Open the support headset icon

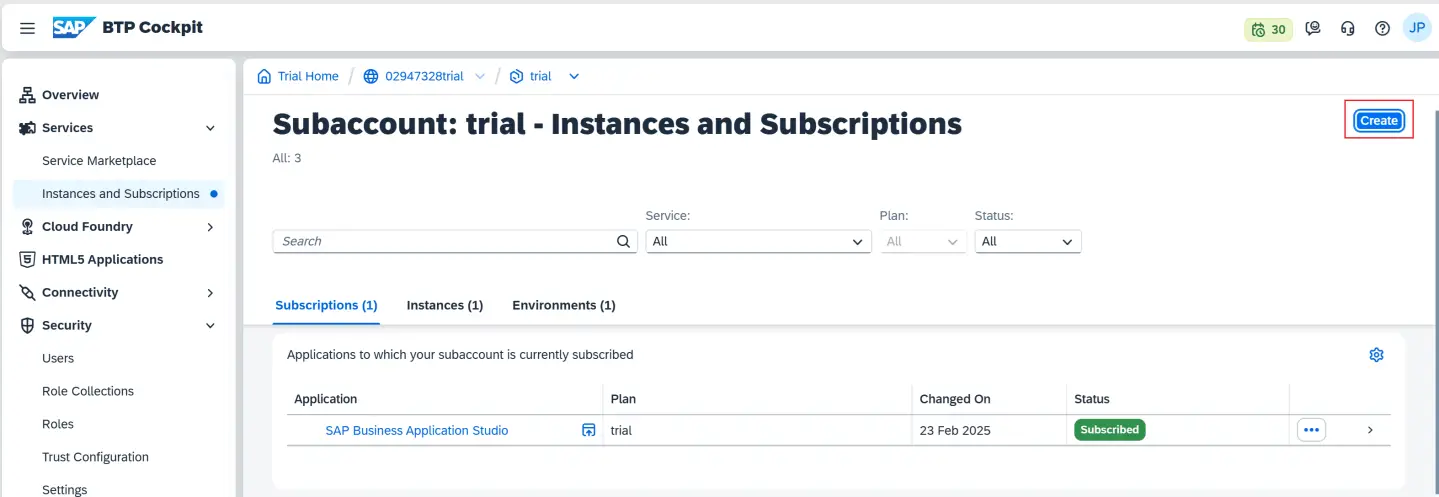1348,29
